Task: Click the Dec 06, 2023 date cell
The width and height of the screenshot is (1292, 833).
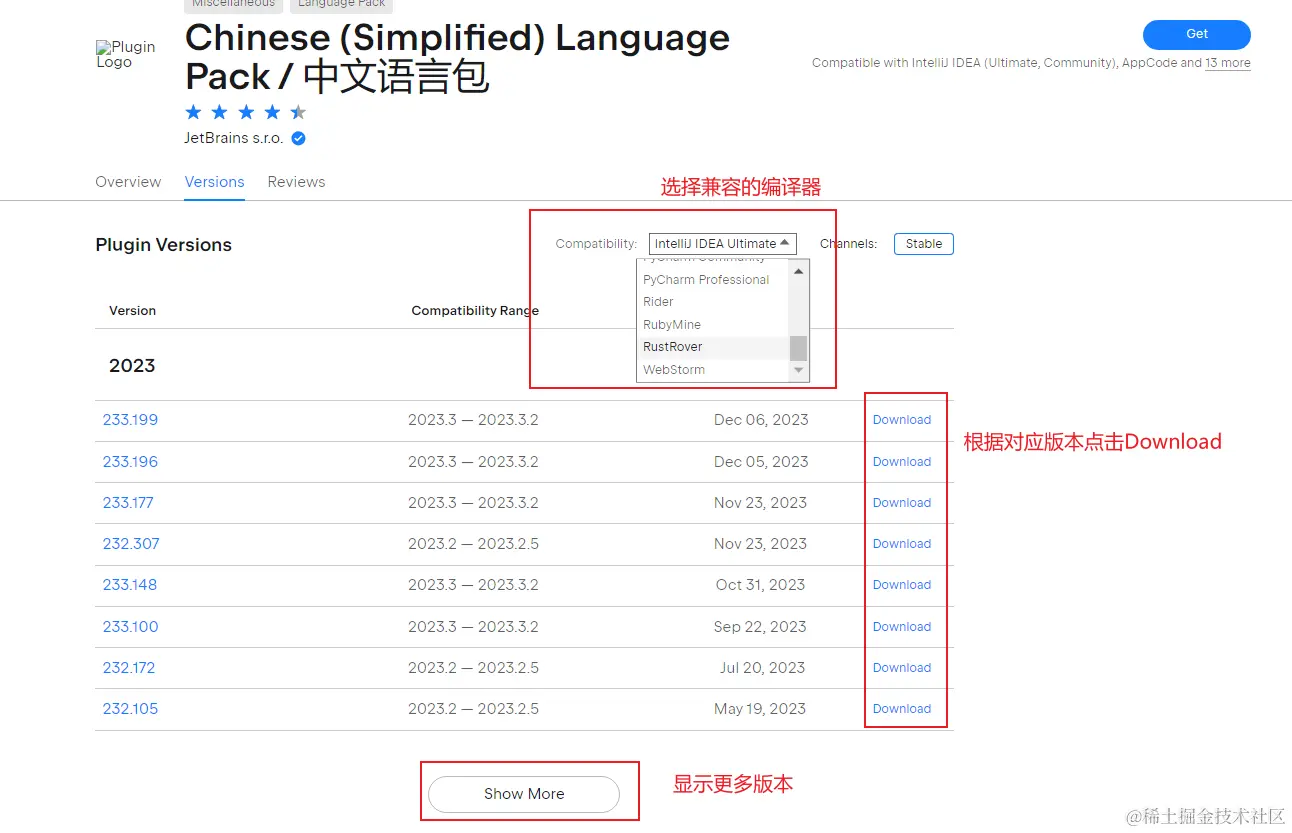Action: [x=761, y=420]
